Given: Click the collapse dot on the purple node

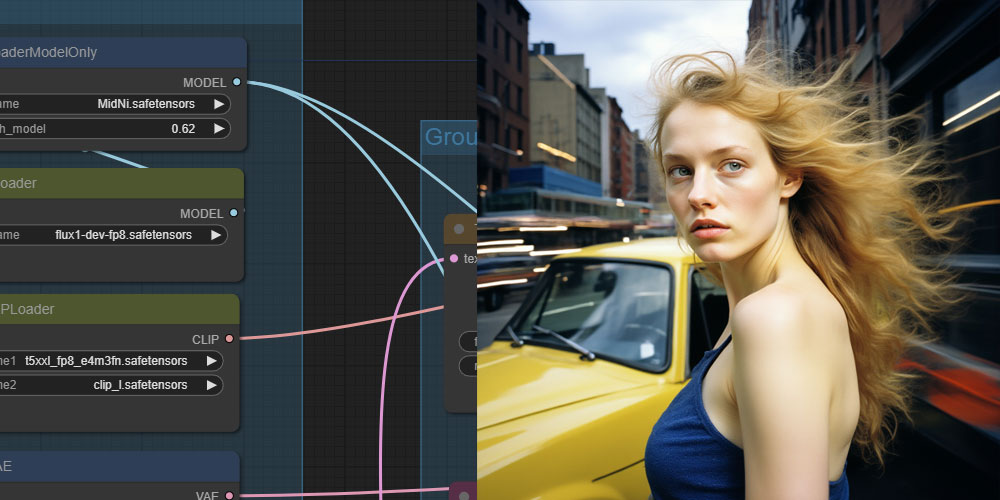Looking at the screenshot, I should 464,496.
